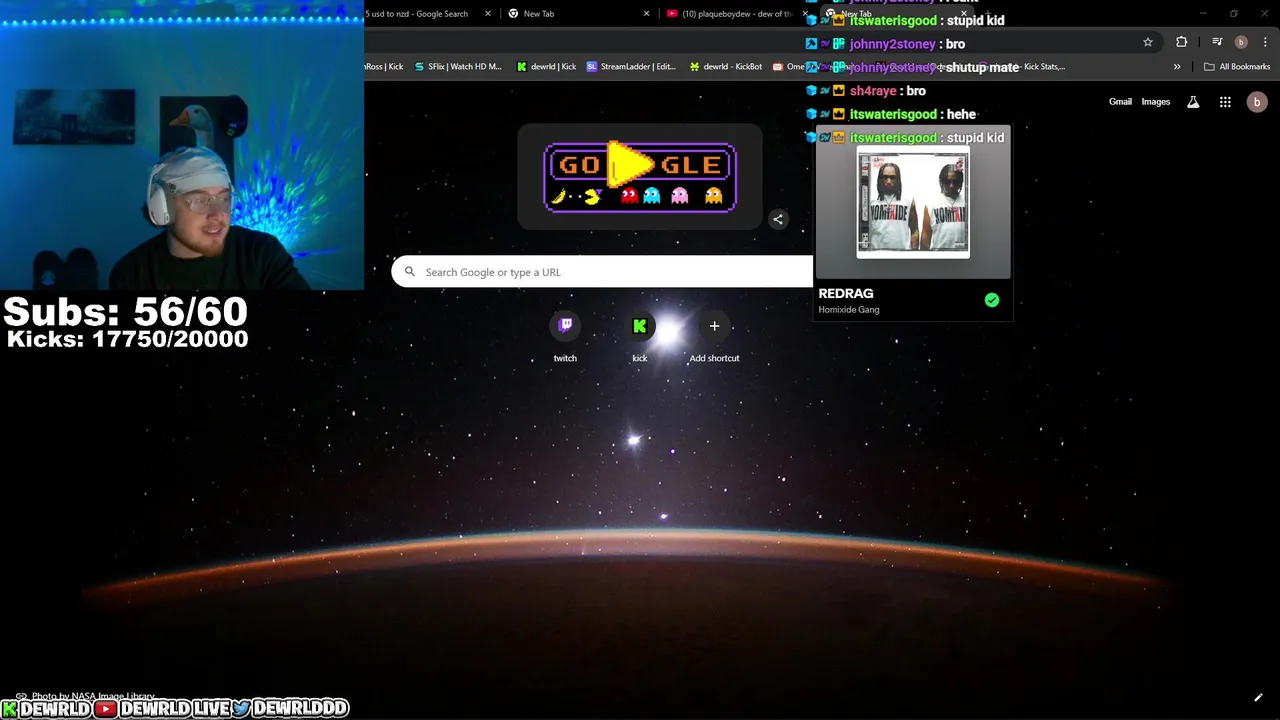Close the 'usd to nzd' Google Search tab
Viewport: 1280px width, 720px height.
(488, 14)
